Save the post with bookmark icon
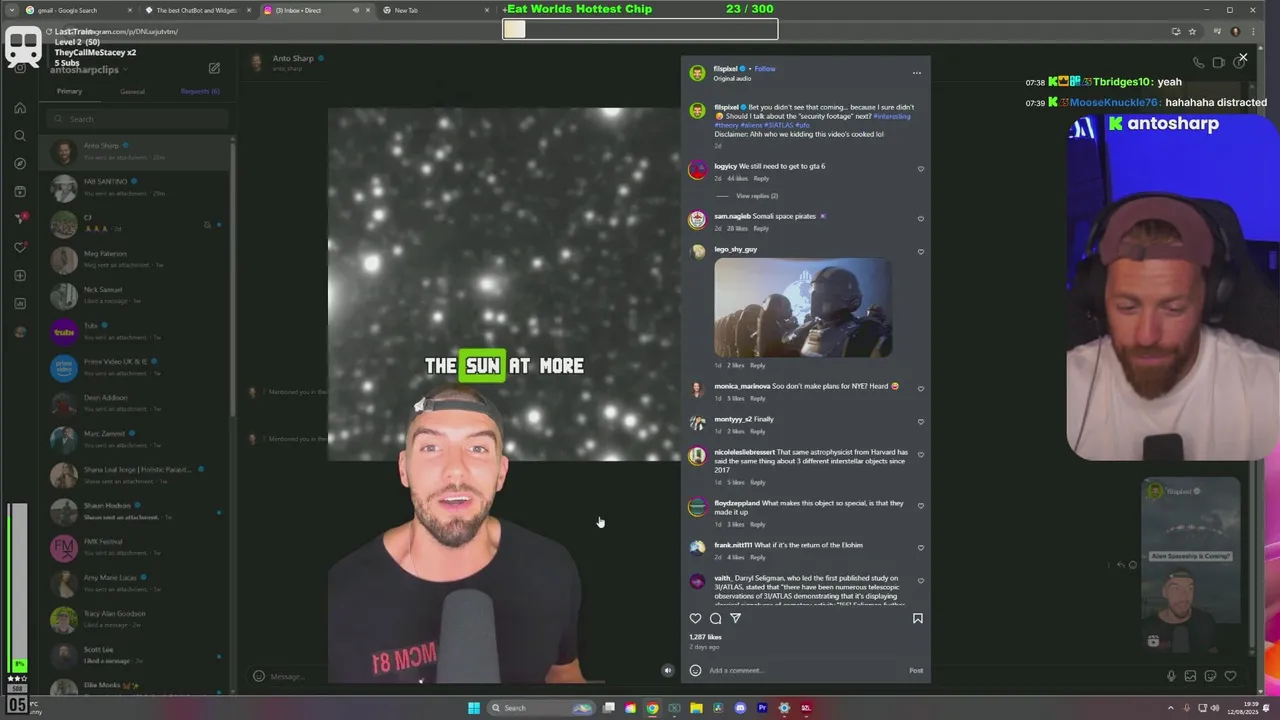 [x=917, y=618]
